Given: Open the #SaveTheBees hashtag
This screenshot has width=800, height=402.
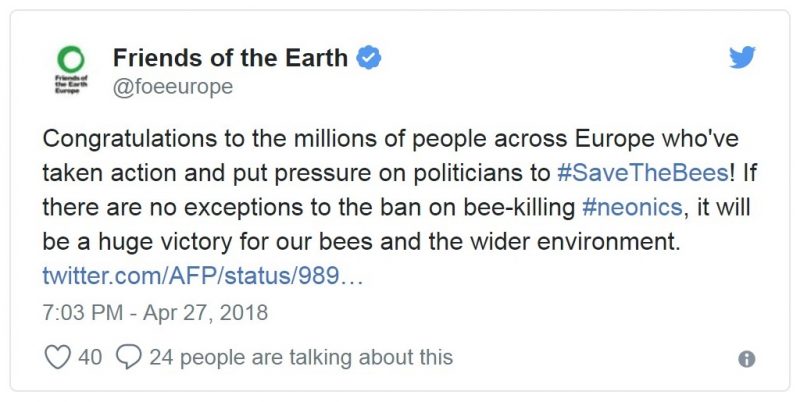Looking at the screenshot, I should (643, 173).
